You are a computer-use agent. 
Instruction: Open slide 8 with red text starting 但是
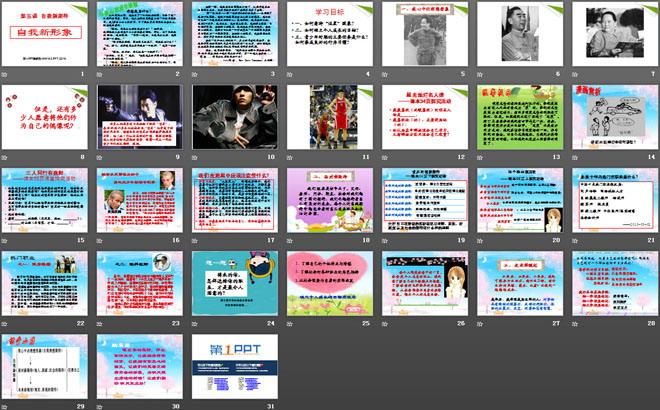[47, 119]
